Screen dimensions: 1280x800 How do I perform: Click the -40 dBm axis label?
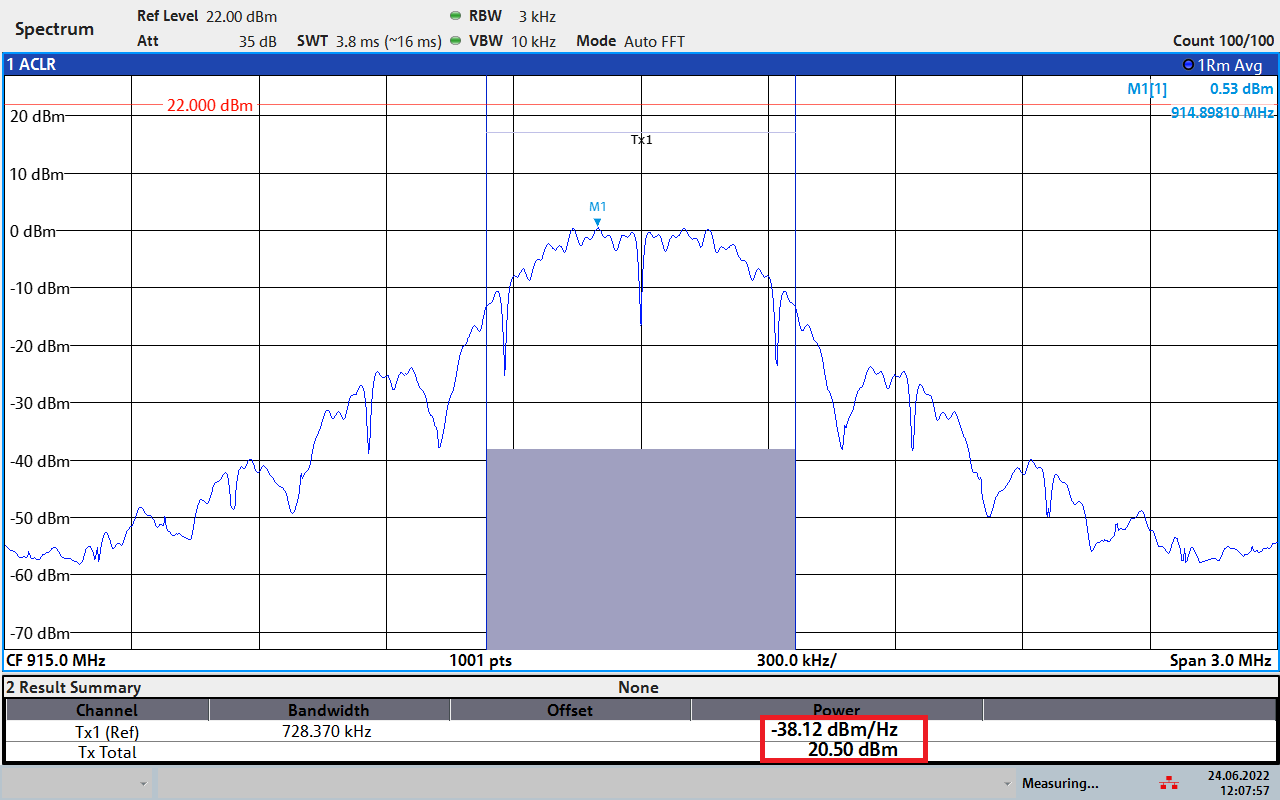(x=38, y=462)
